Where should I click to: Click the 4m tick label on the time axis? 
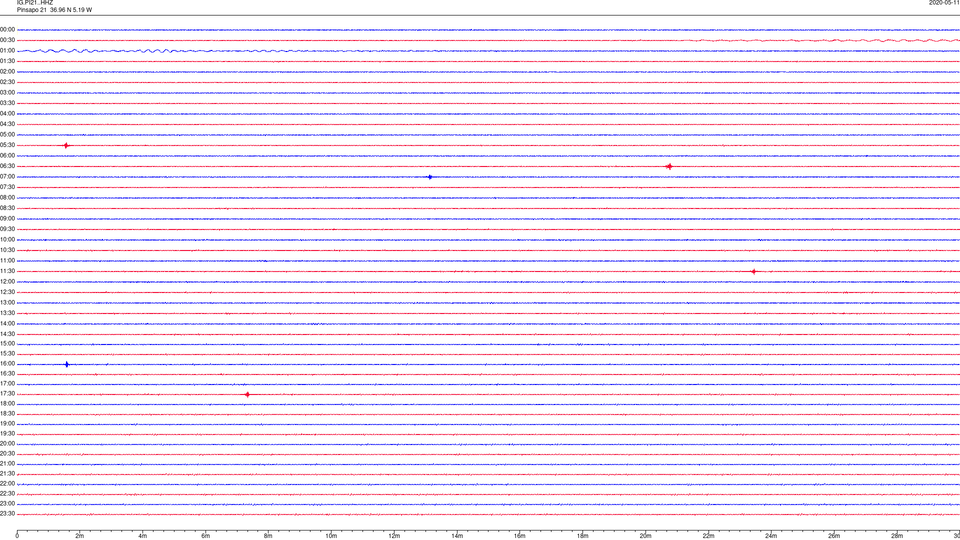pyautogui.click(x=143, y=536)
